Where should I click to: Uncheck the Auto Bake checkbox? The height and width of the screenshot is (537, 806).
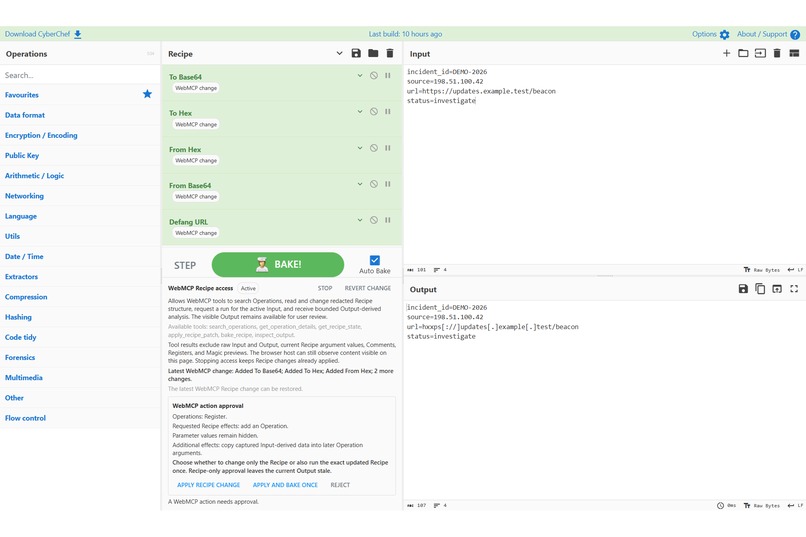pos(375,260)
